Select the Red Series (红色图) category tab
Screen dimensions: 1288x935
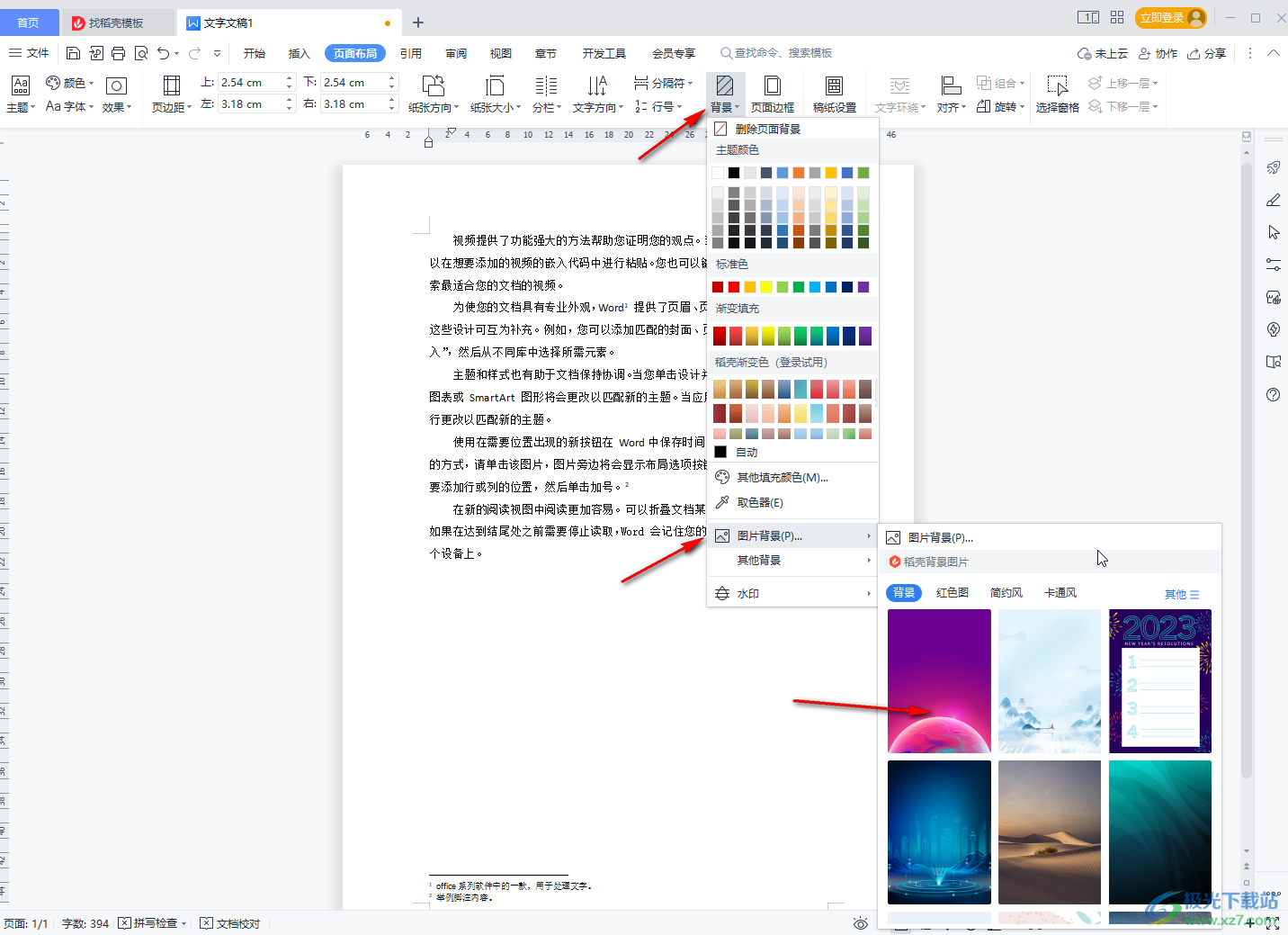coord(953,592)
